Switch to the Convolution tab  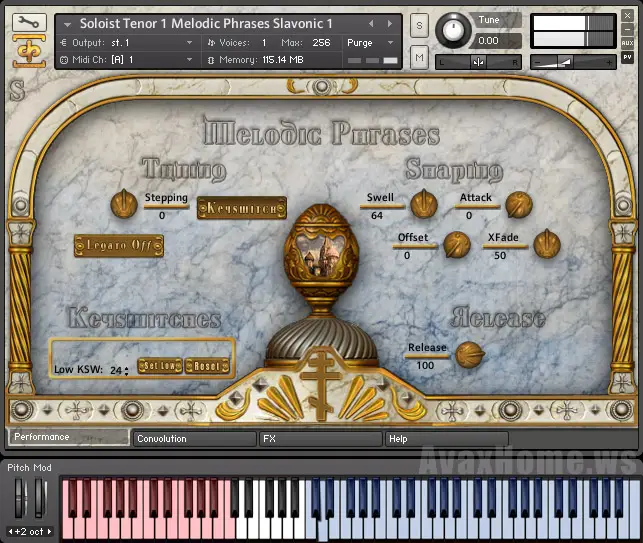[x=194, y=439]
